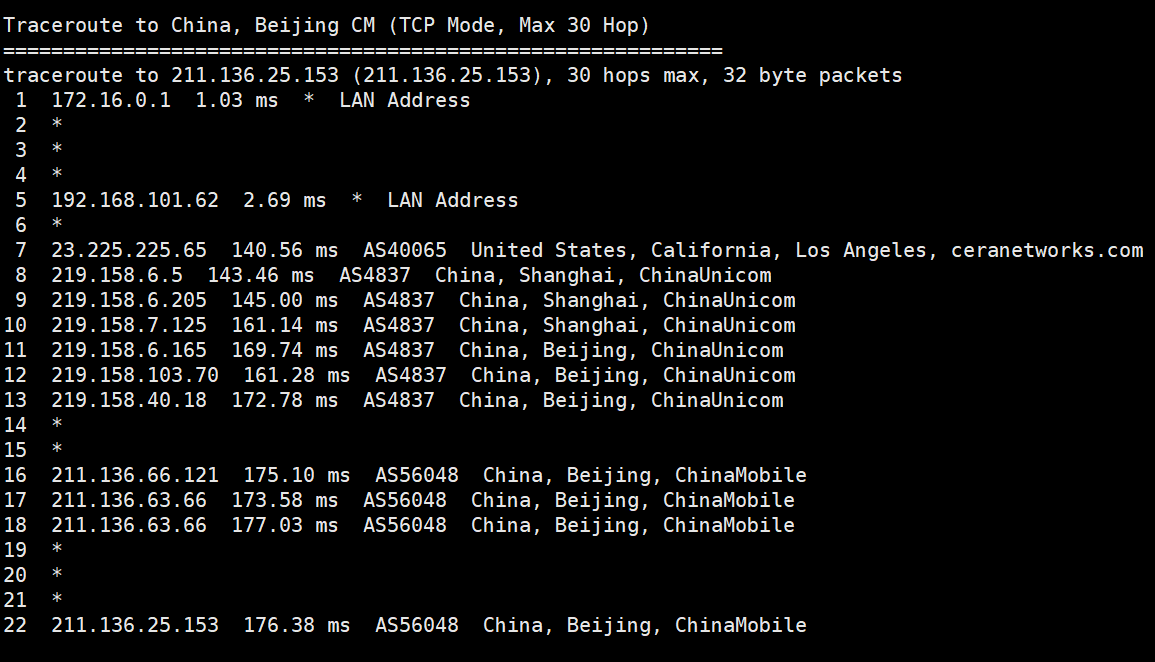Click the IP address 219.158.103.70
The height and width of the screenshot is (662, 1155).
click(x=135, y=375)
